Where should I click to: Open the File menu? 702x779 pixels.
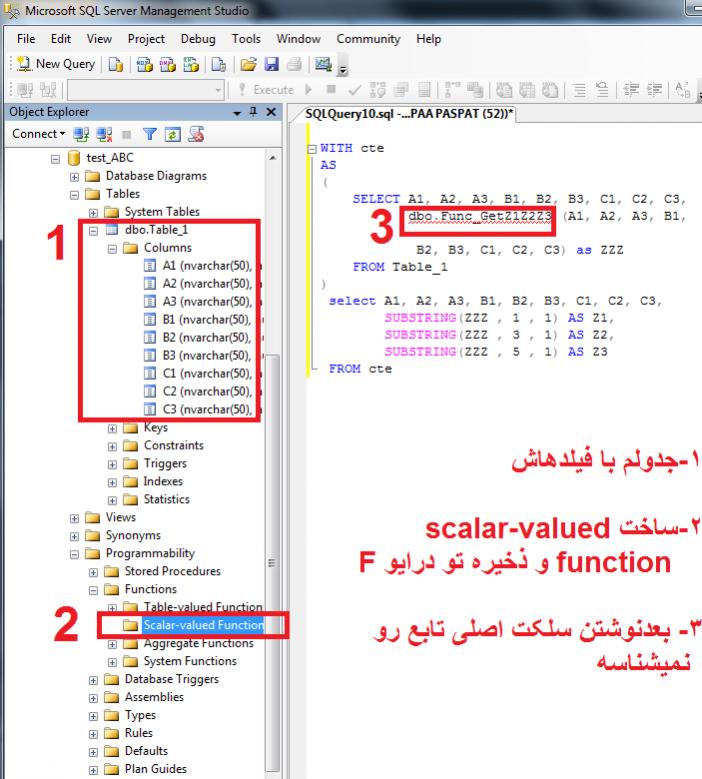coord(26,39)
